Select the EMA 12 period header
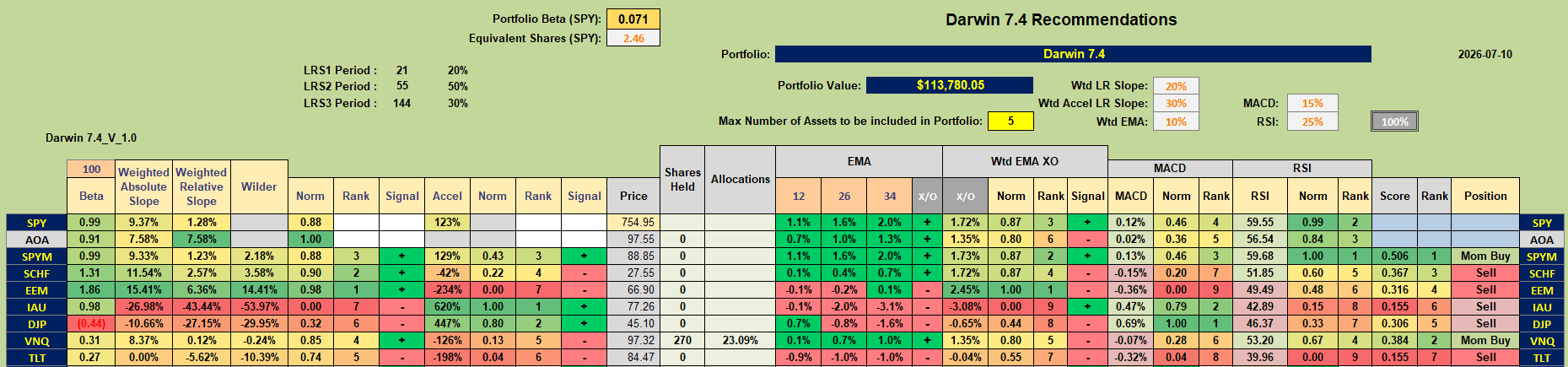1568x367 pixels. click(798, 196)
